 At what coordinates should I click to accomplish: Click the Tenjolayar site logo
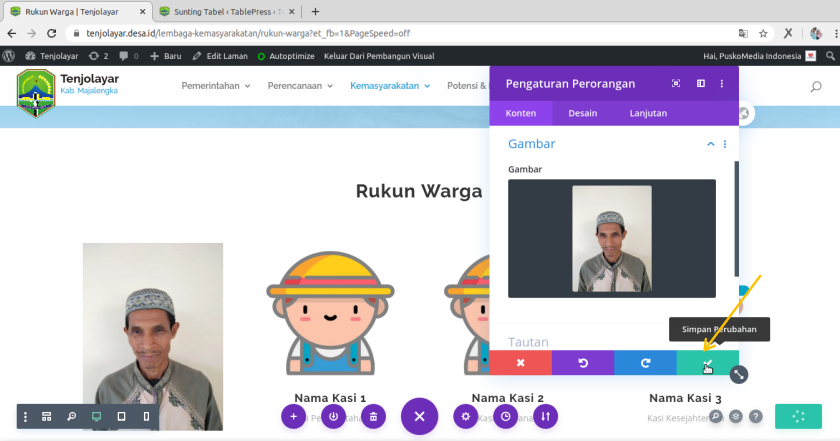coord(36,93)
